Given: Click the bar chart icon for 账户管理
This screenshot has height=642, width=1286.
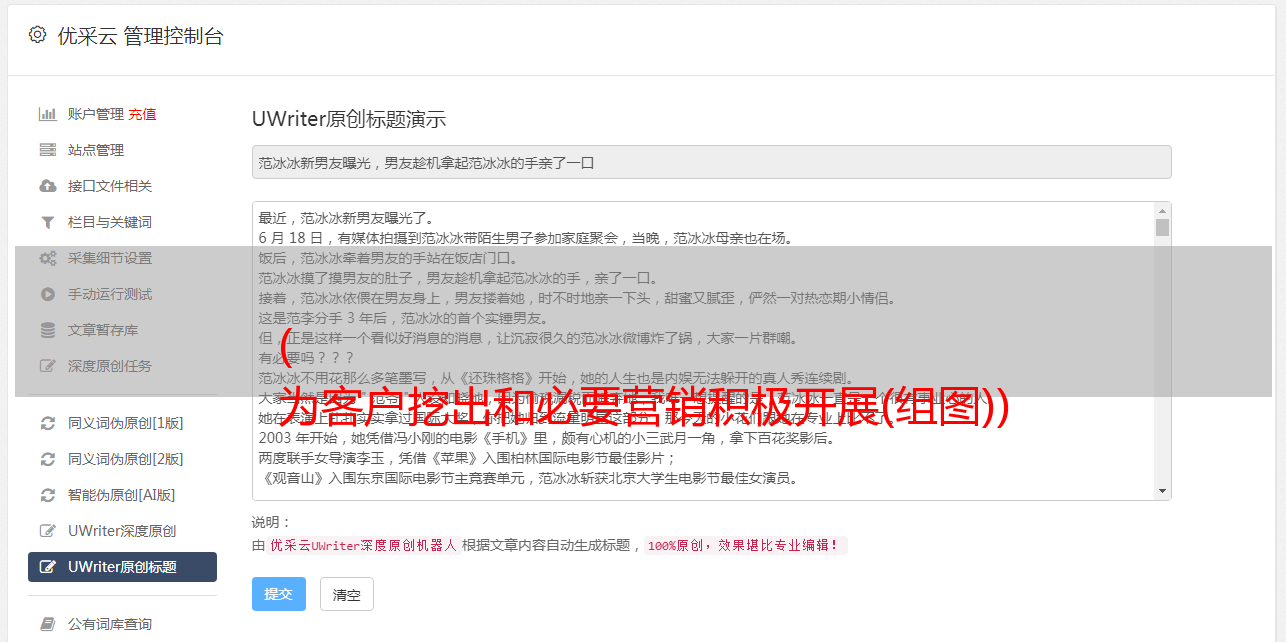Looking at the screenshot, I should pyautogui.click(x=47, y=114).
